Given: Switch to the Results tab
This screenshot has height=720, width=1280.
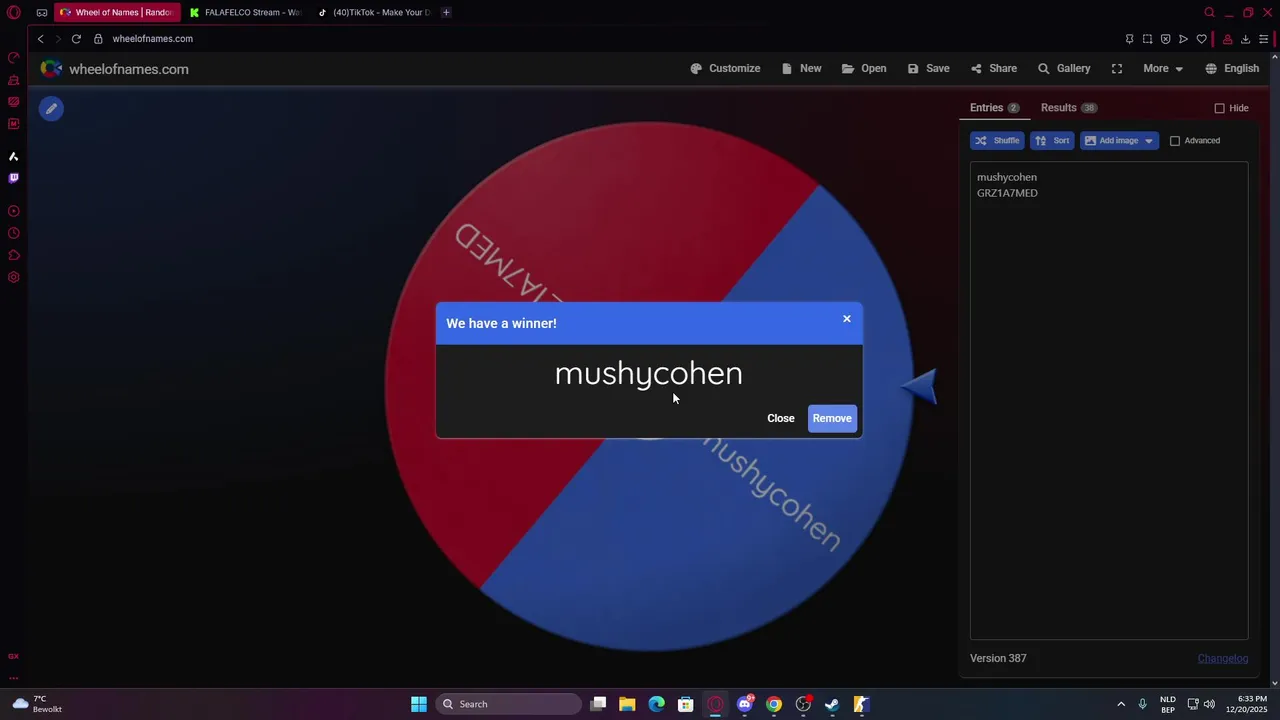Looking at the screenshot, I should click(1068, 108).
